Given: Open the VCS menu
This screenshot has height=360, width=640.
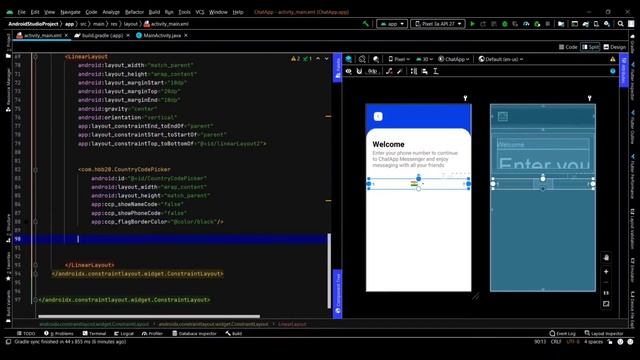Looking at the screenshot, I should [200, 12].
